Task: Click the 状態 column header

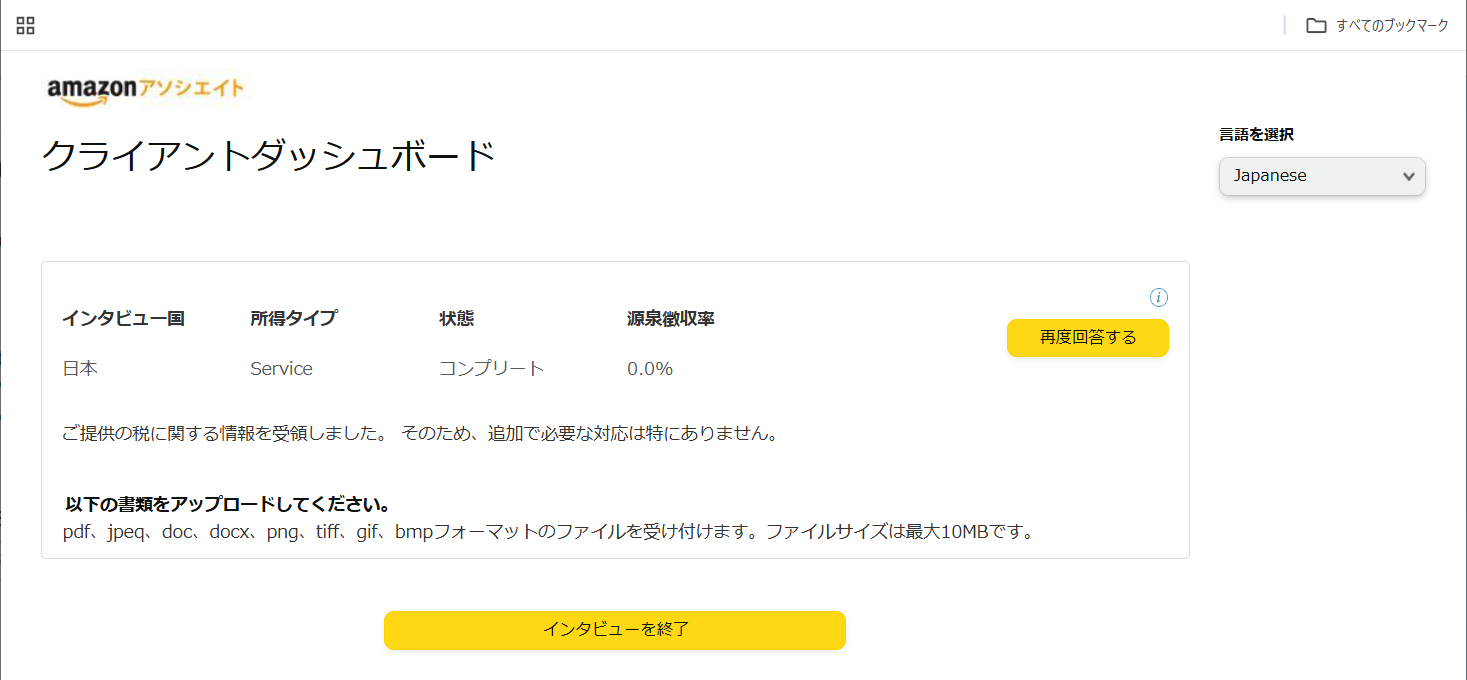Action: [x=456, y=319]
